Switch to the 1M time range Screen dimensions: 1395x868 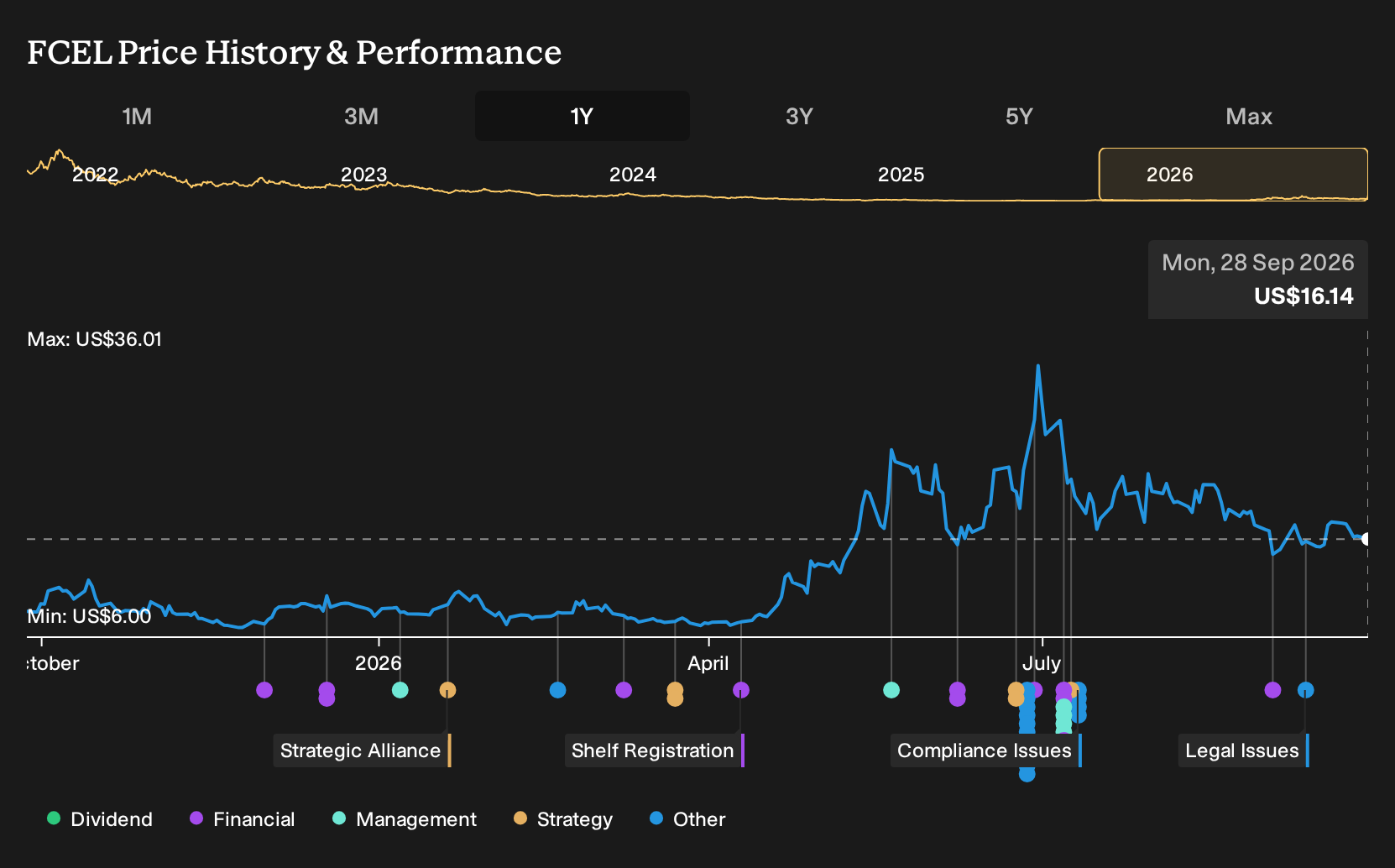pos(137,116)
